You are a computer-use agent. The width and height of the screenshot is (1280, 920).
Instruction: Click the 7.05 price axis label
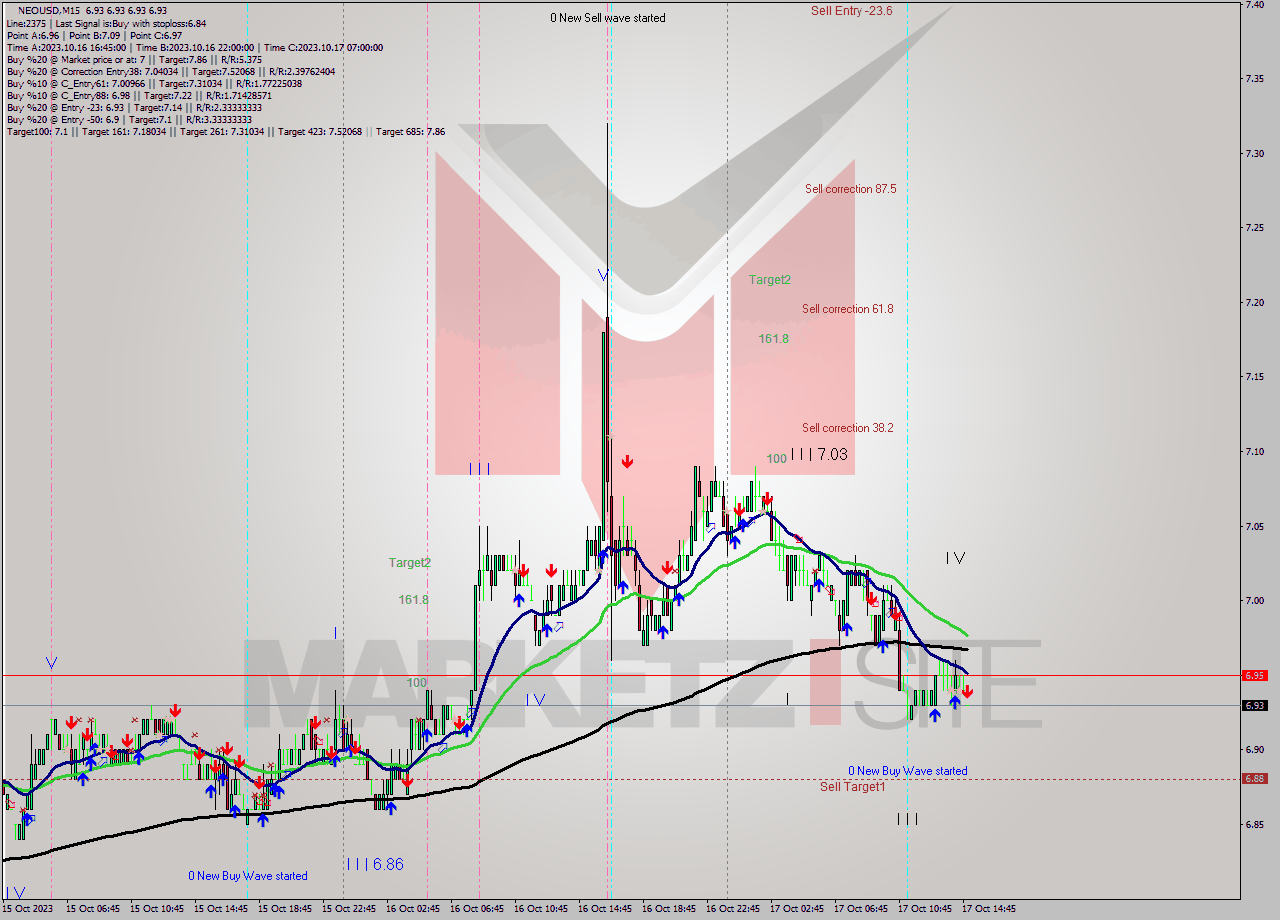coord(1255,526)
